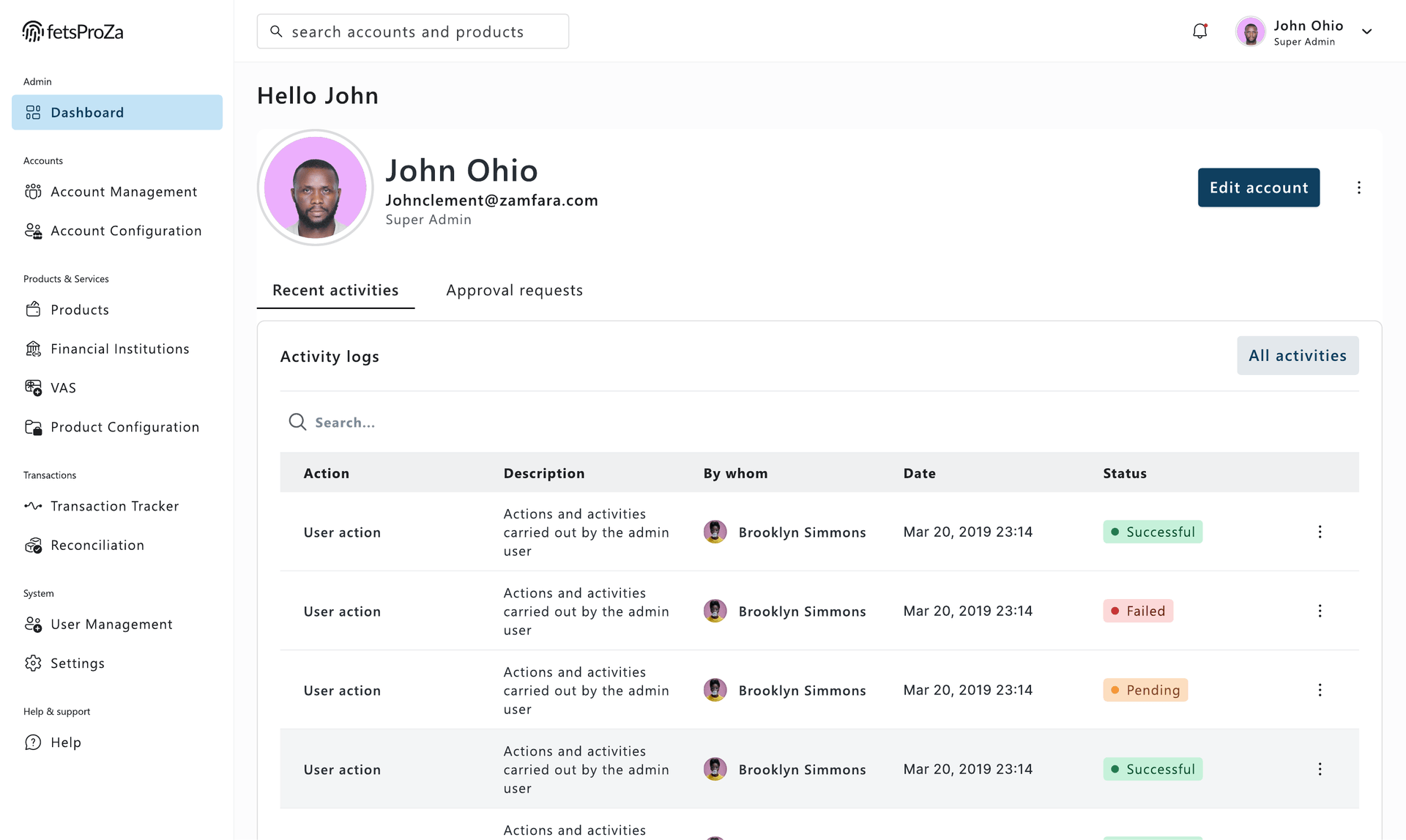1406x840 pixels.
Task: Open Settings link in sidebar
Action: pyautogui.click(x=117, y=663)
